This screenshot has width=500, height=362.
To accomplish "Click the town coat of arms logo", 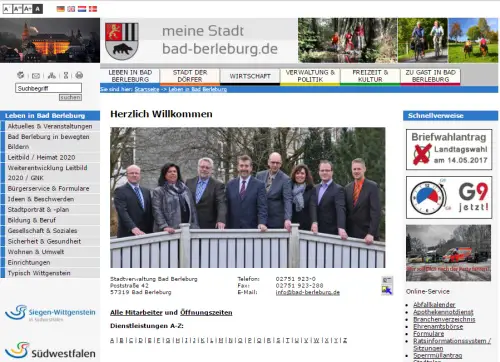I will [x=122, y=41].
